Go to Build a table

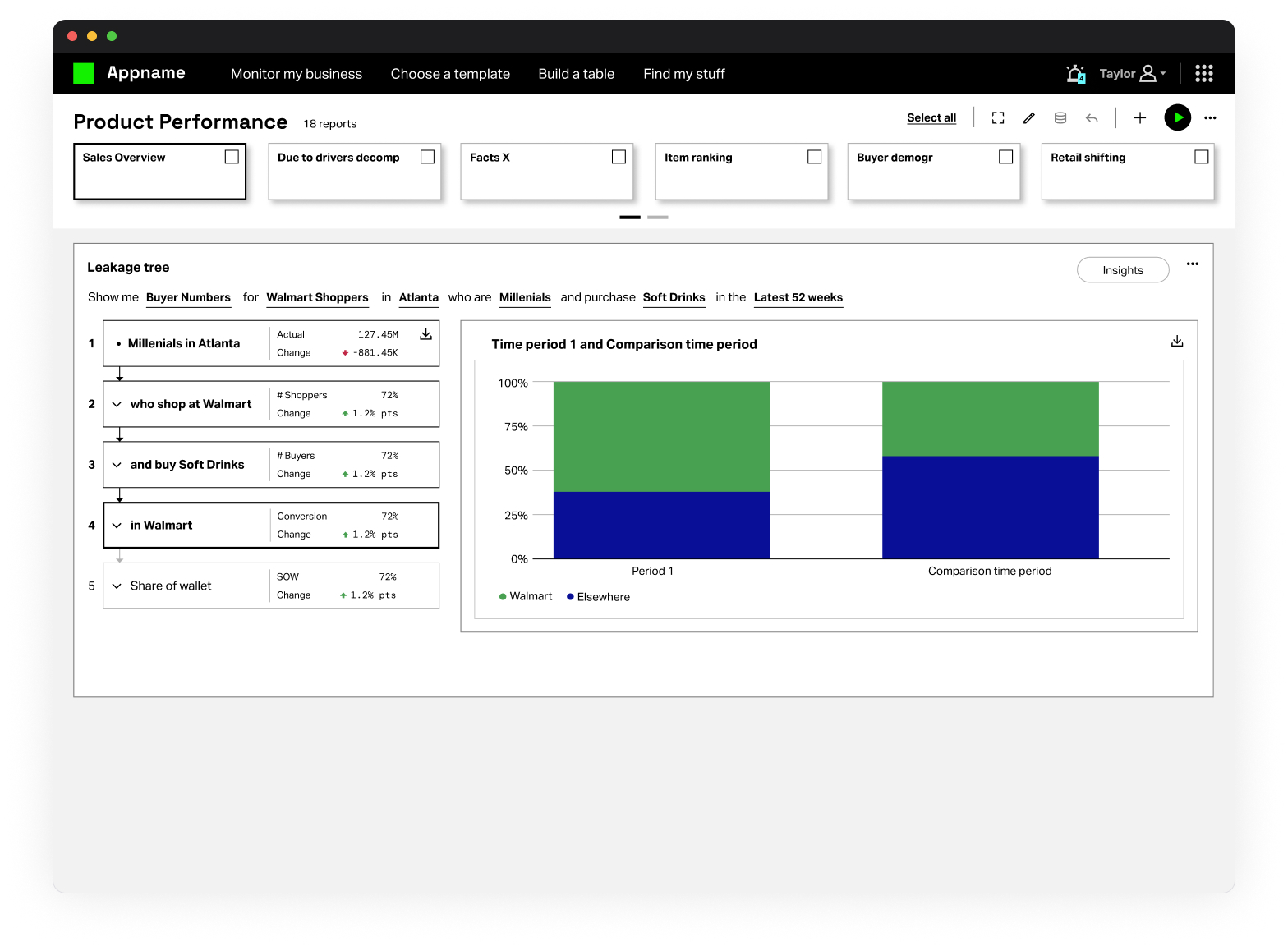coord(576,74)
